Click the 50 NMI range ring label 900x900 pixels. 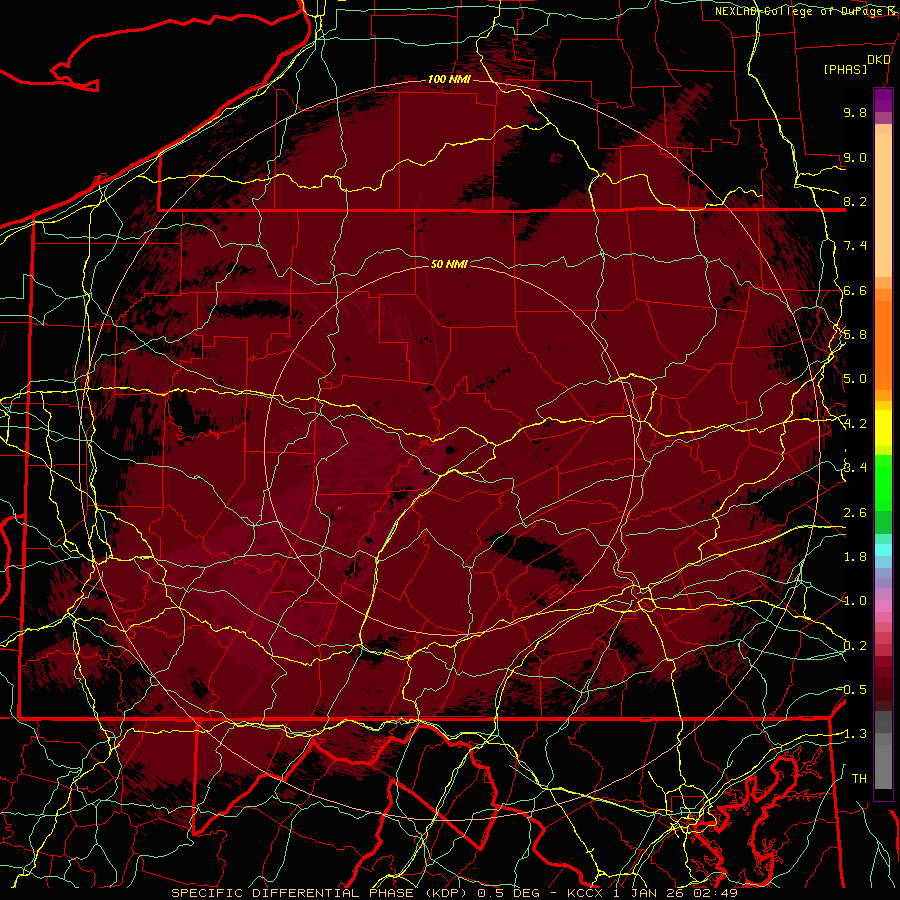click(449, 264)
